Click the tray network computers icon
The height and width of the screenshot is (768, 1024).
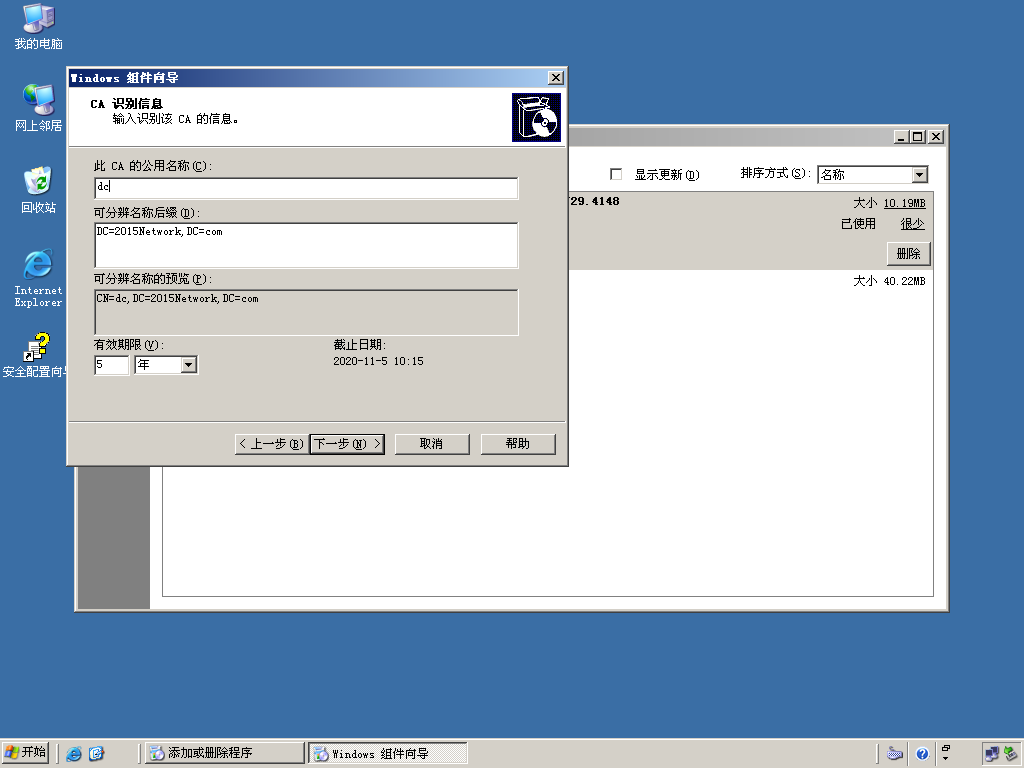coord(992,754)
